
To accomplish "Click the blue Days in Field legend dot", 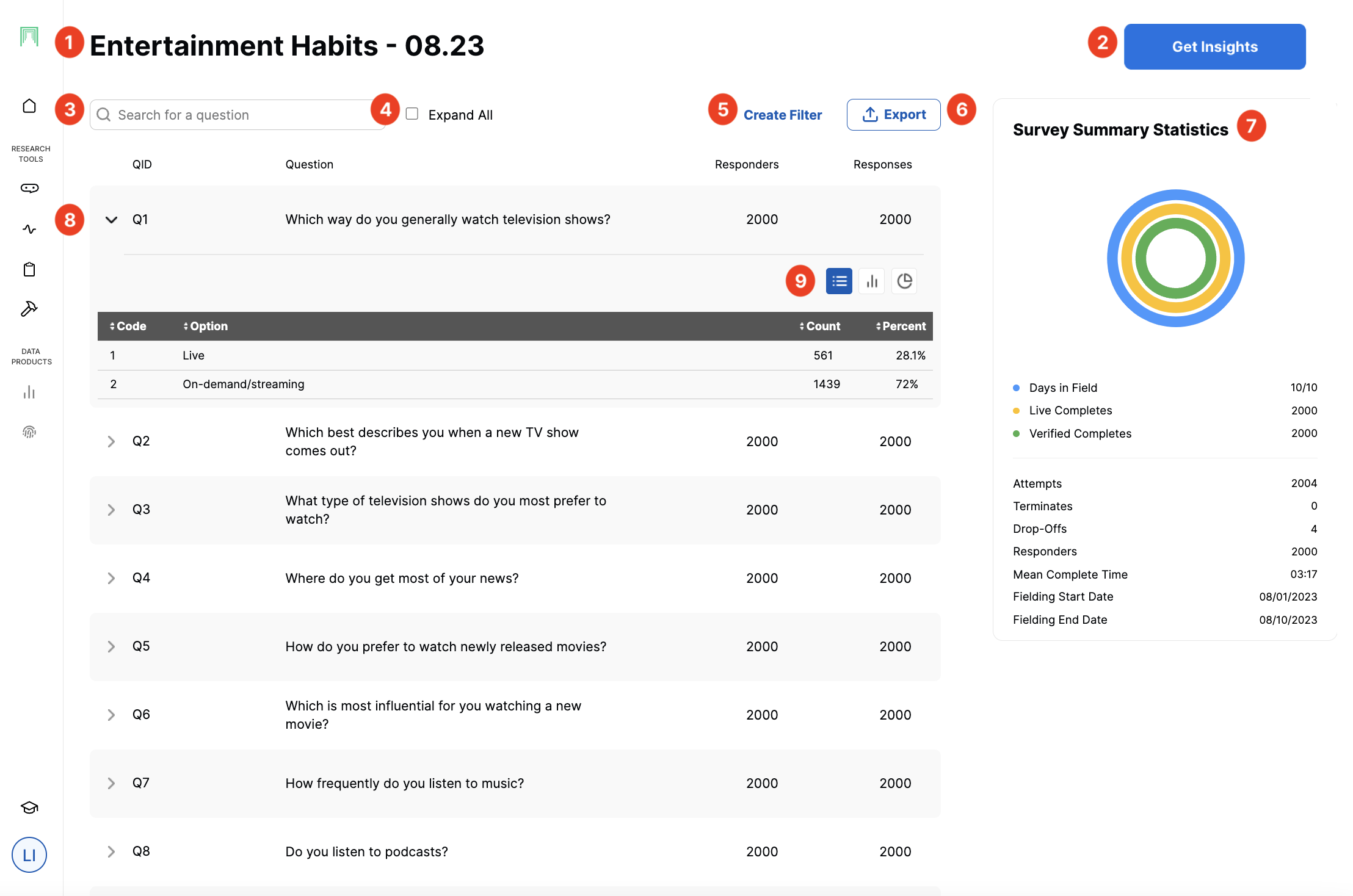I will [1017, 388].
